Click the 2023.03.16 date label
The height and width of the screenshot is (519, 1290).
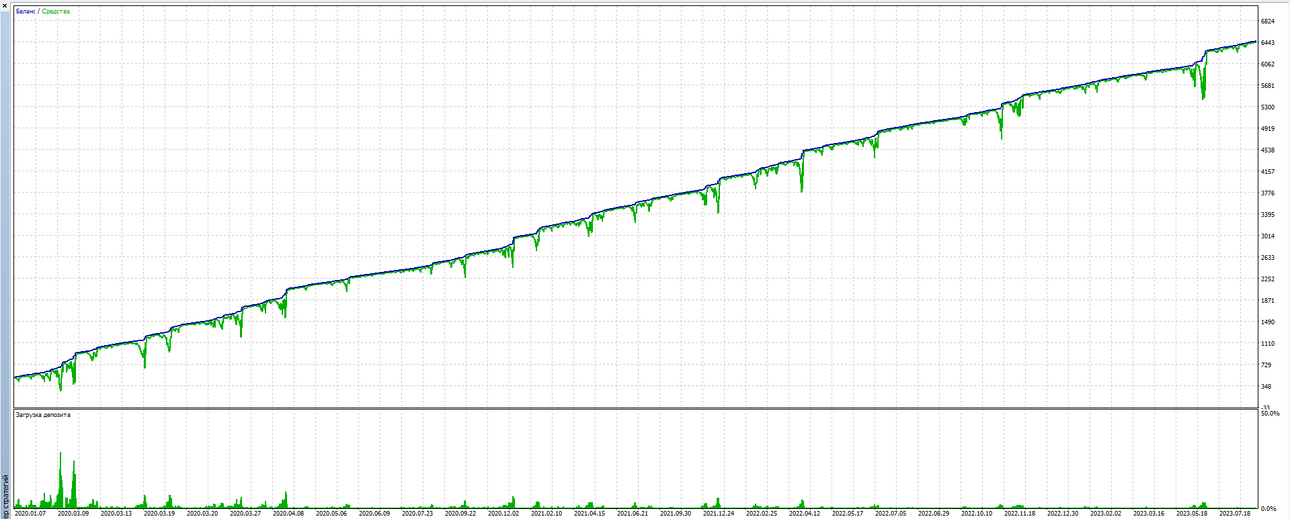click(1149, 513)
